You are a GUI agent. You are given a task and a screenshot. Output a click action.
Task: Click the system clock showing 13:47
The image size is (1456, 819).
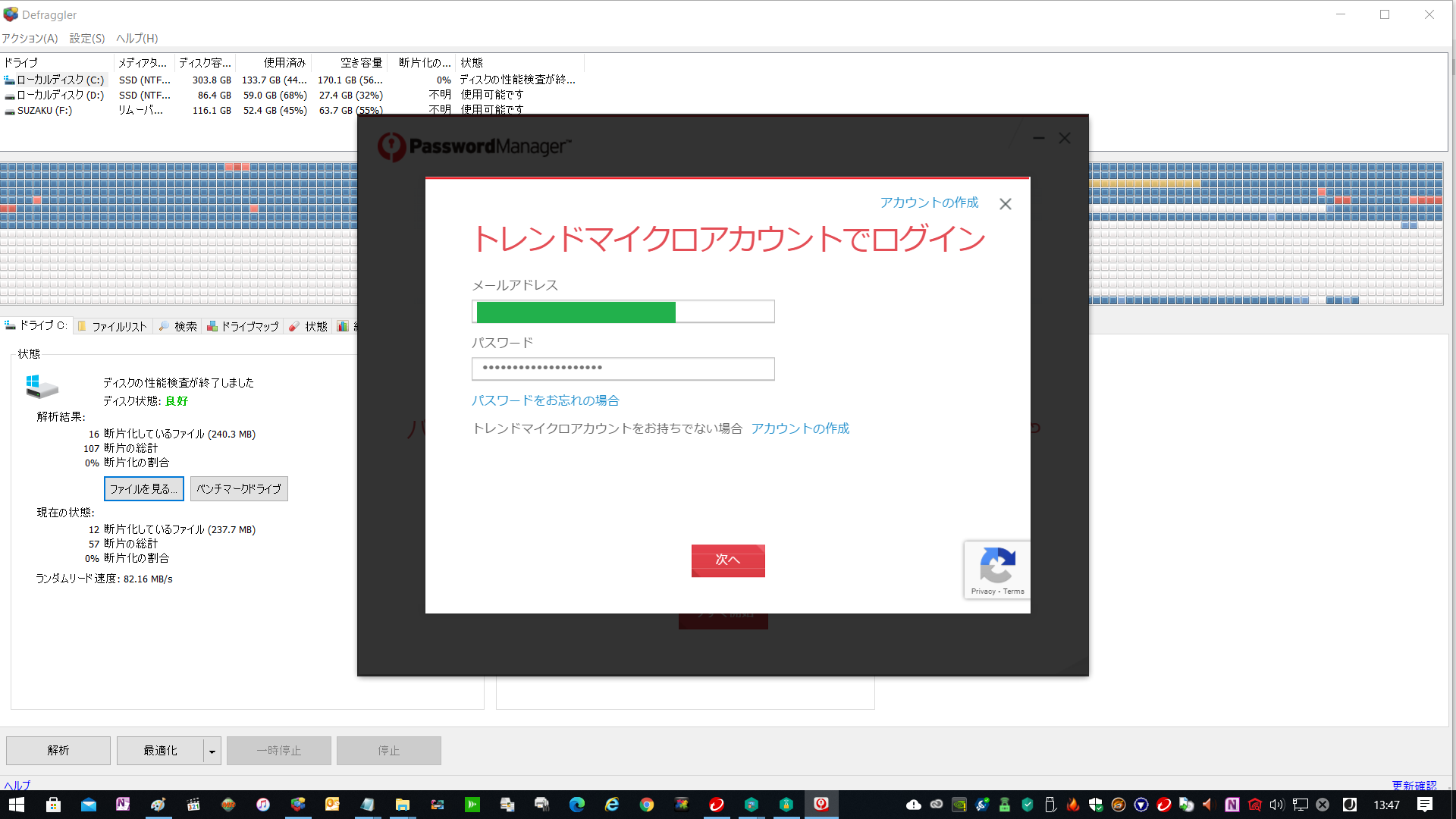click(x=1386, y=805)
